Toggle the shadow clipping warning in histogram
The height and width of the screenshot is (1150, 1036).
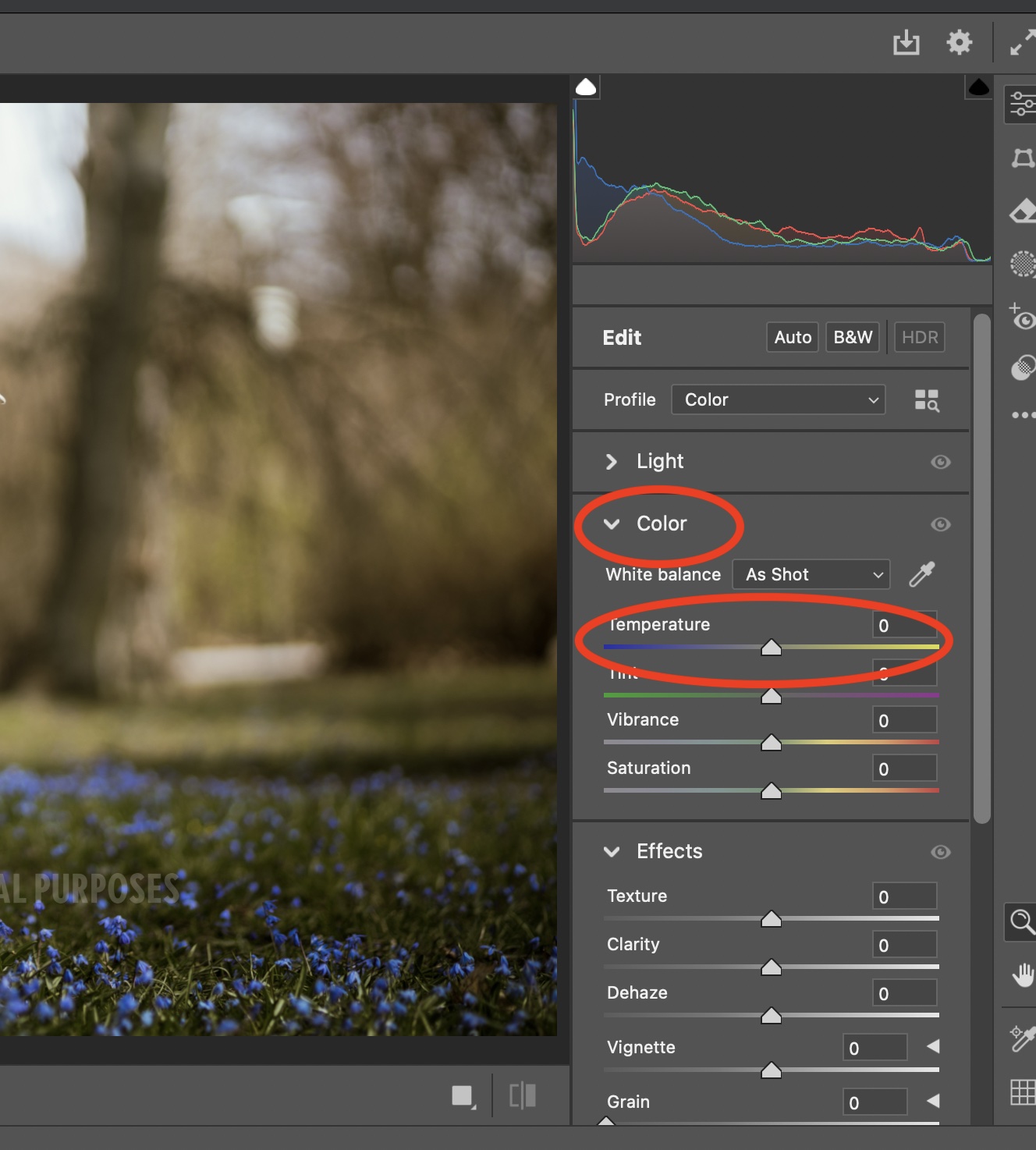(586, 87)
